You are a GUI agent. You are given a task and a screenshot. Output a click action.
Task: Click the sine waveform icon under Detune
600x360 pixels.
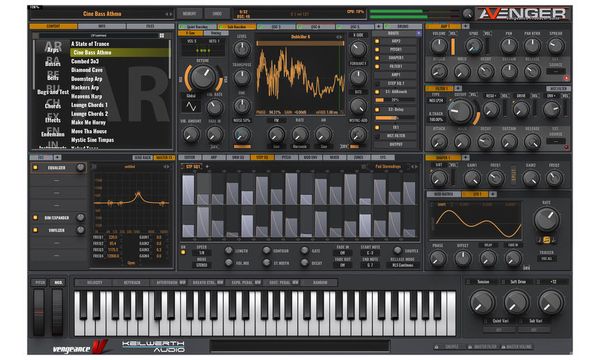[x=191, y=107]
